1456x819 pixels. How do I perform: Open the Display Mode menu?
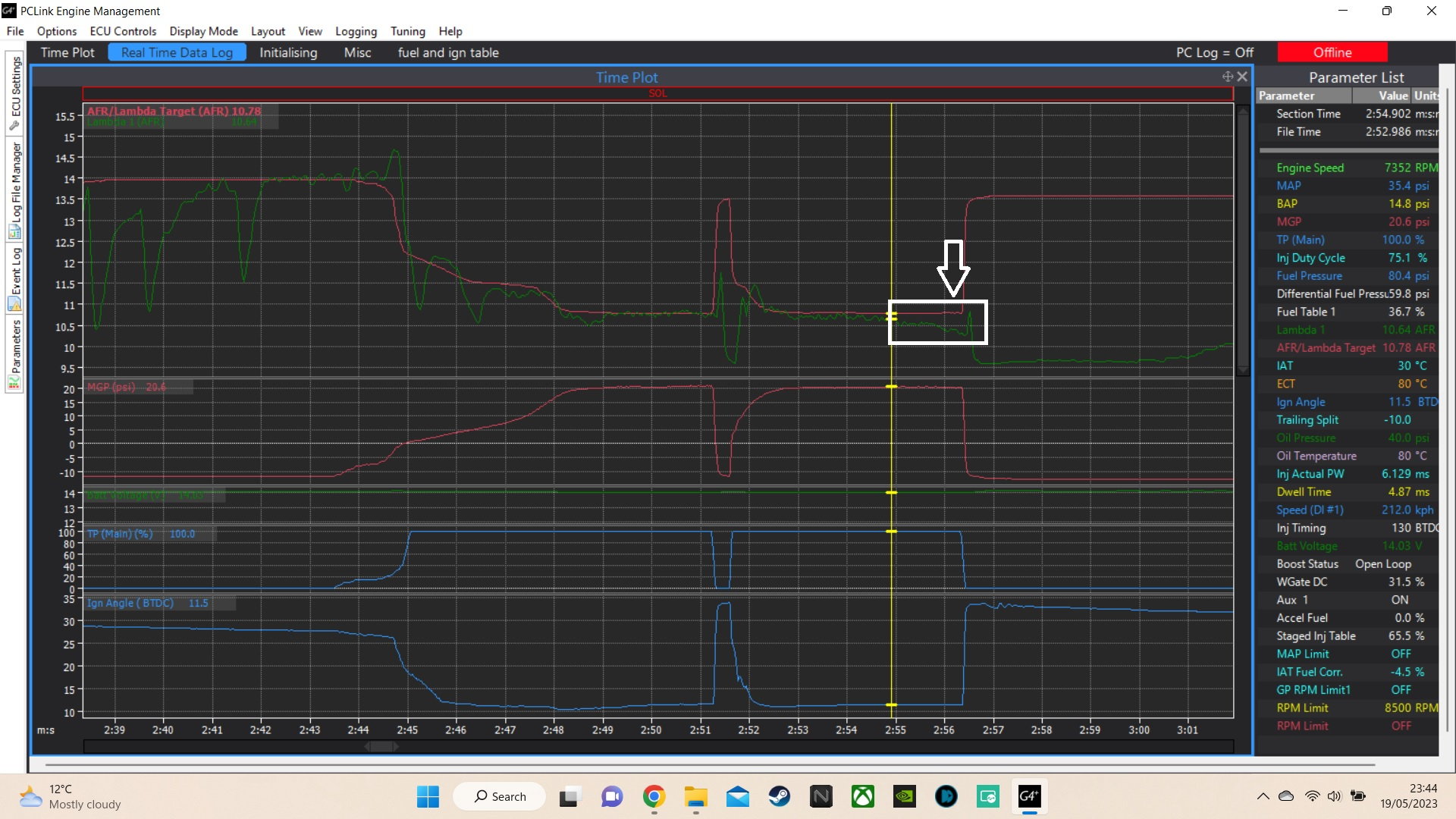click(x=203, y=31)
